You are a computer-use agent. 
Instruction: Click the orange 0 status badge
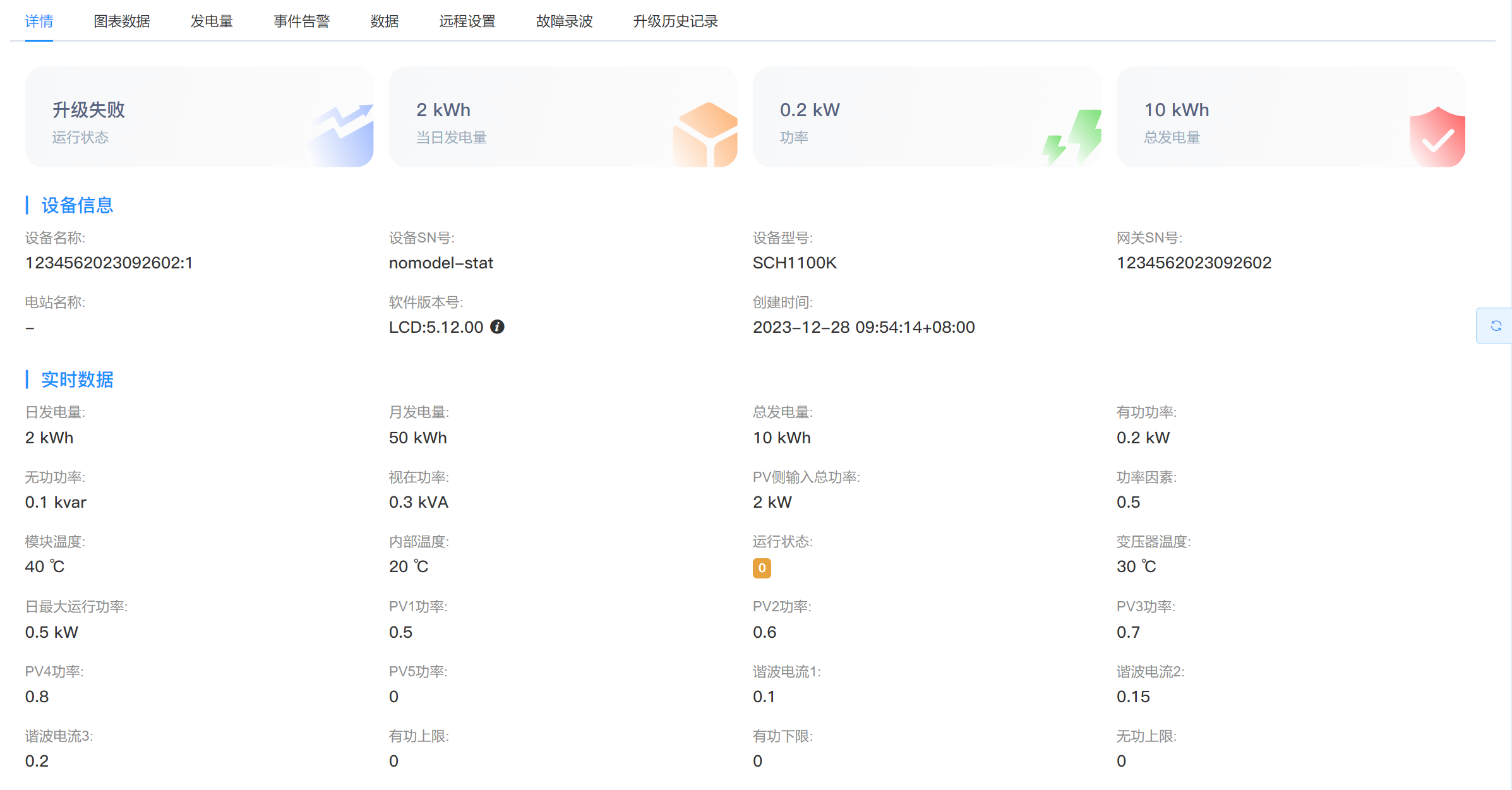click(762, 568)
